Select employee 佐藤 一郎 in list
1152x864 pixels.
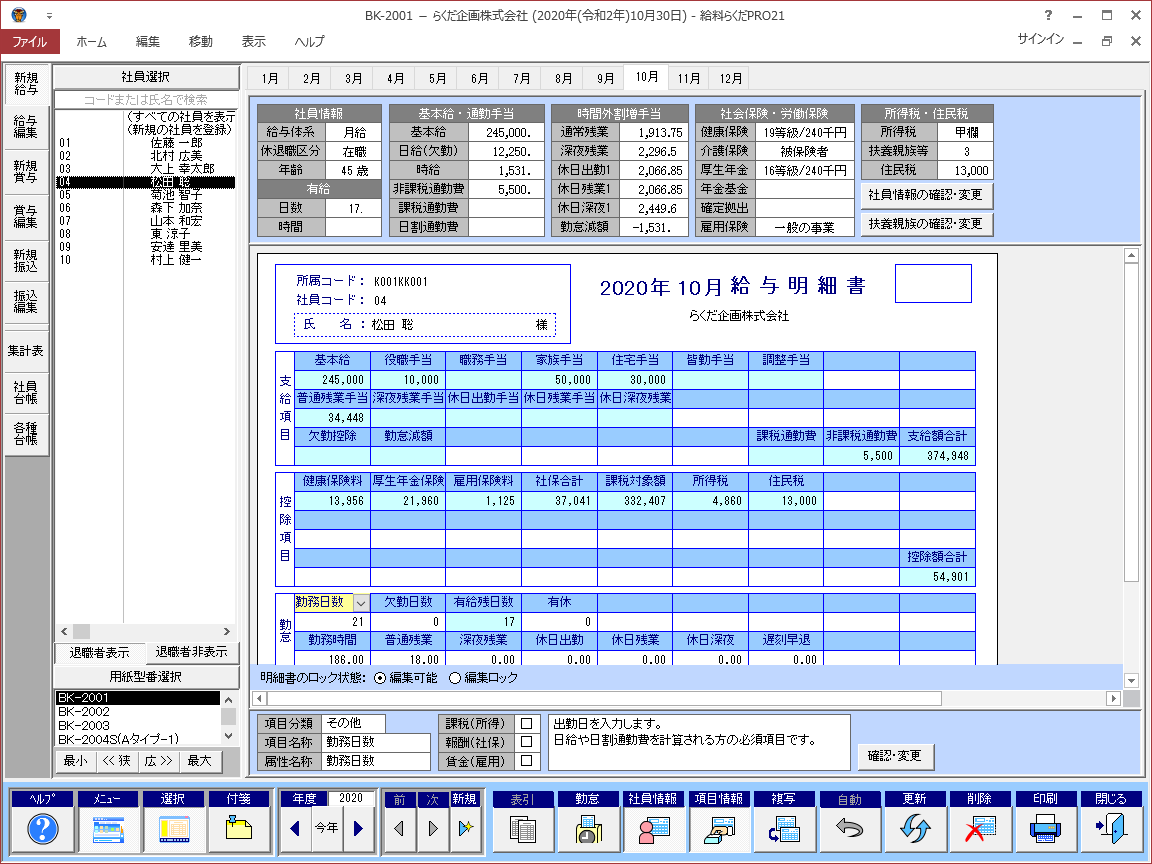tap(145, 143)
